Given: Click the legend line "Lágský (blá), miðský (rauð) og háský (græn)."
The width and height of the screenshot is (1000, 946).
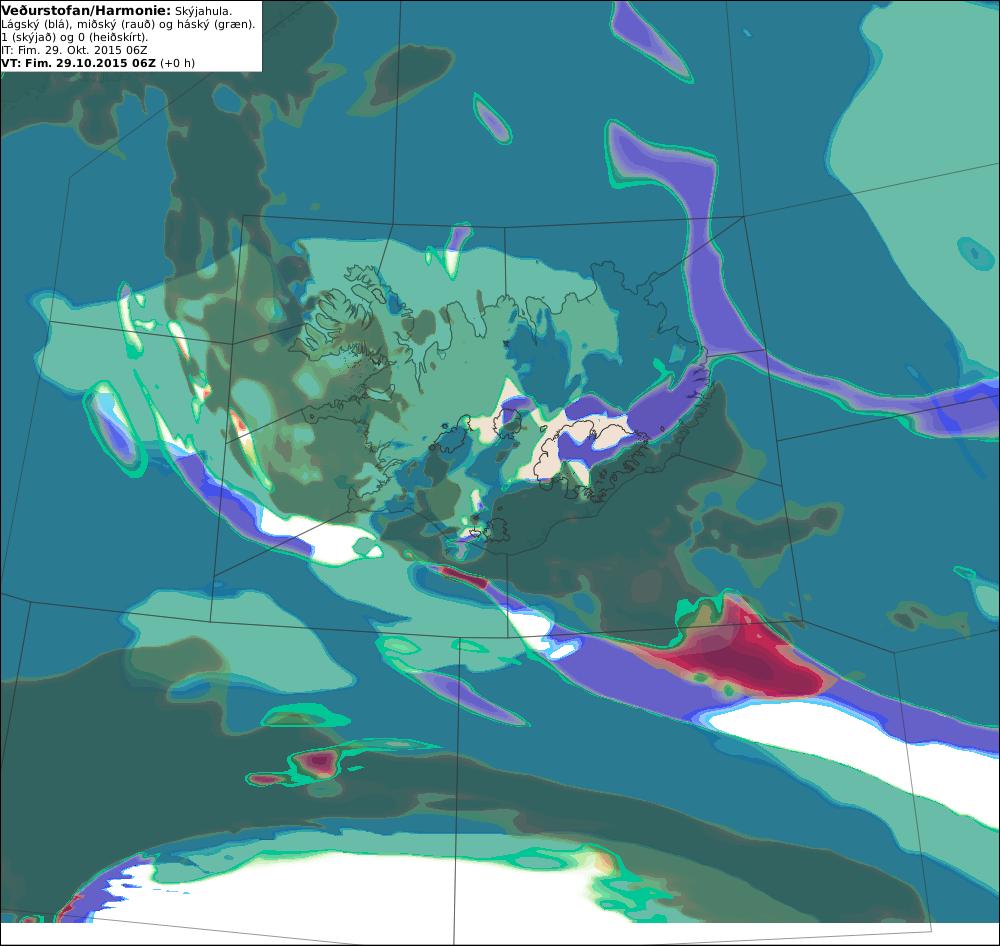Looking at the screenshot, I should click(x=128, y=24).
